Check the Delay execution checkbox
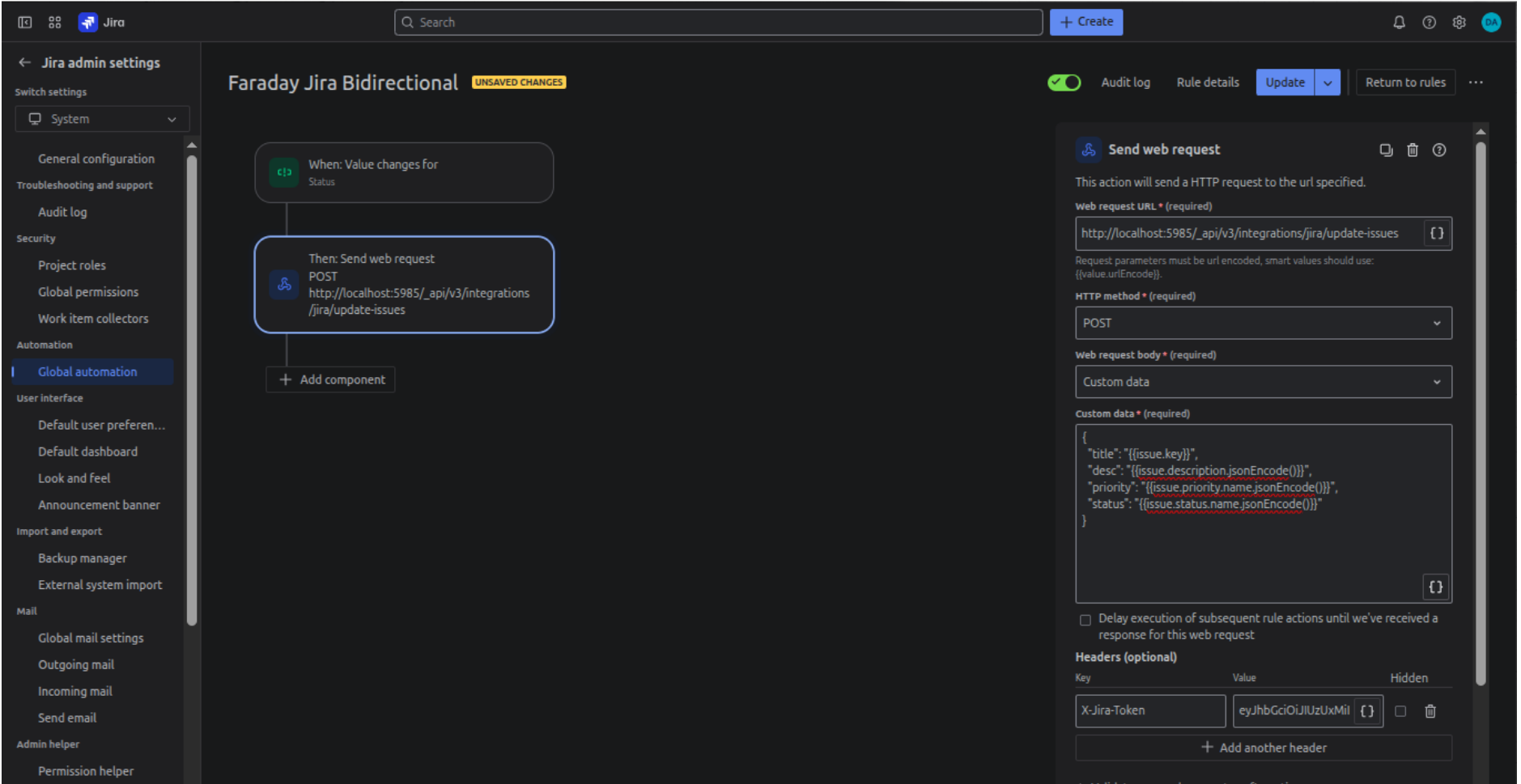Viewport: 1521px width, 784px height. click(1085, 621)
